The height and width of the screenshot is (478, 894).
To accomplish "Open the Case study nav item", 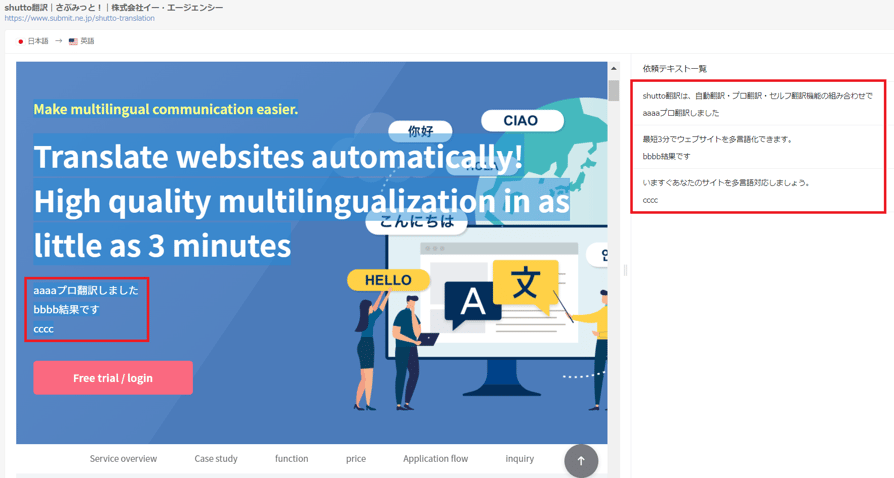I will 216,459.
